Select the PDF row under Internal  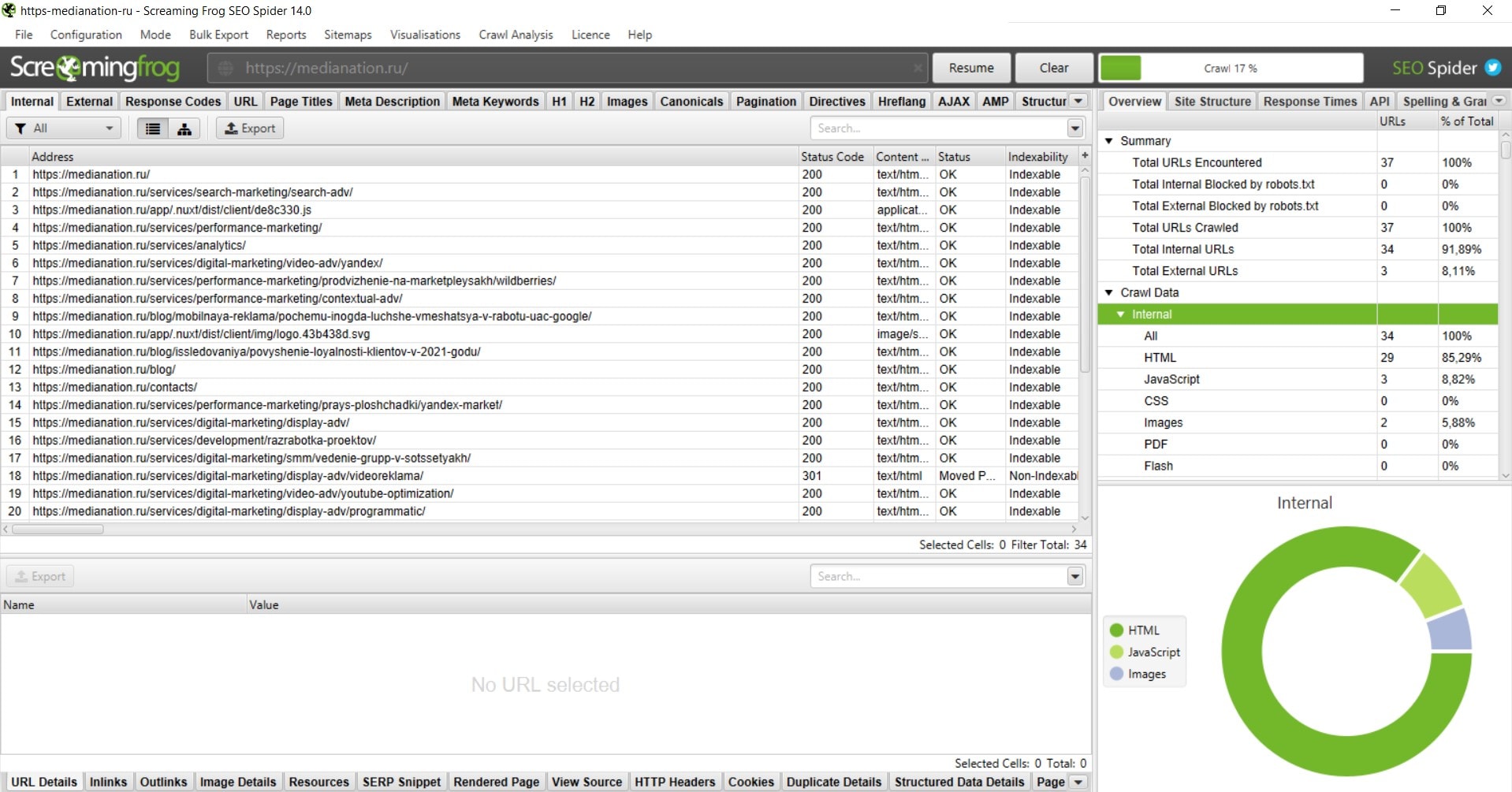pos(1298,444)
